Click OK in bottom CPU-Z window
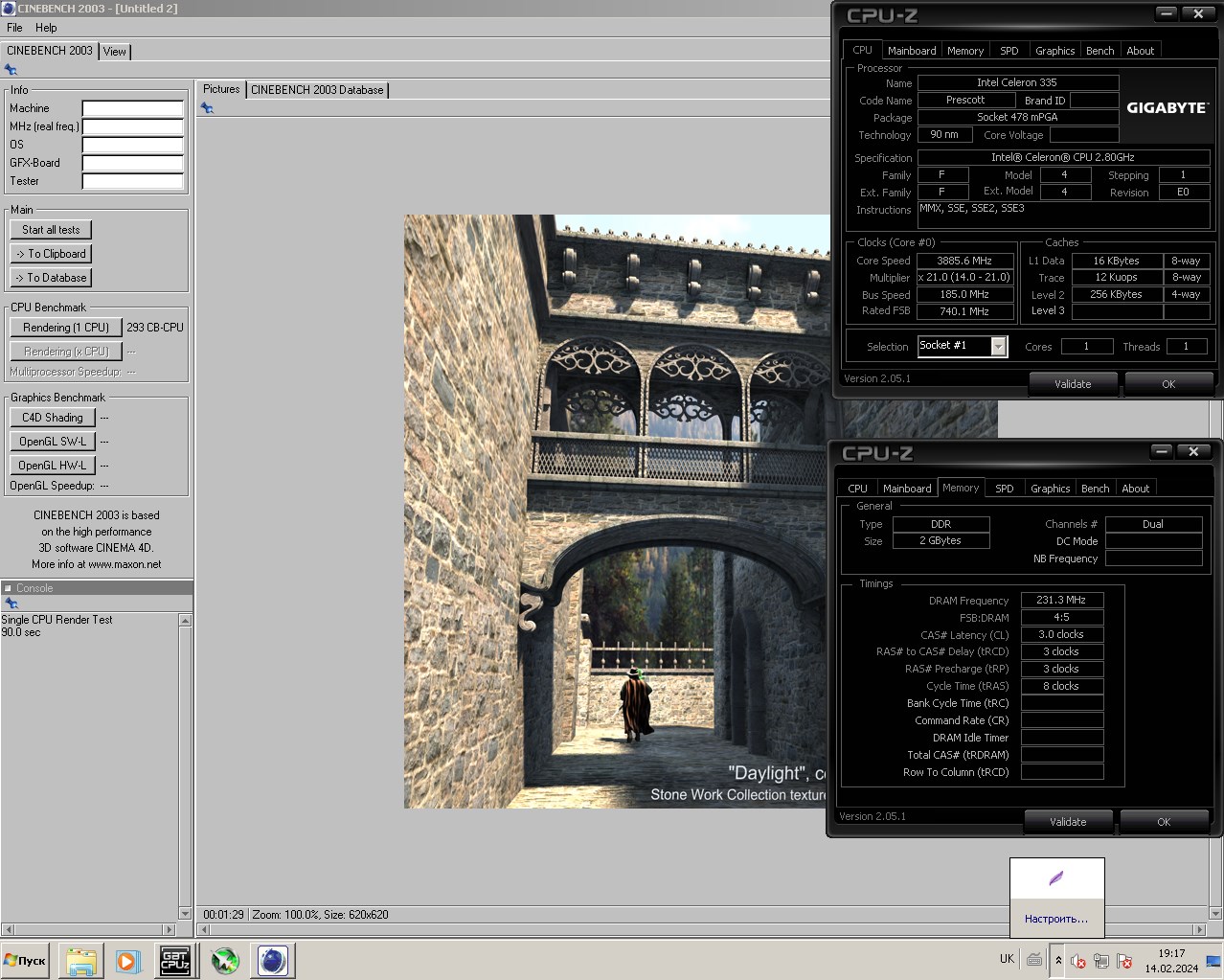 pos(1164,822)
